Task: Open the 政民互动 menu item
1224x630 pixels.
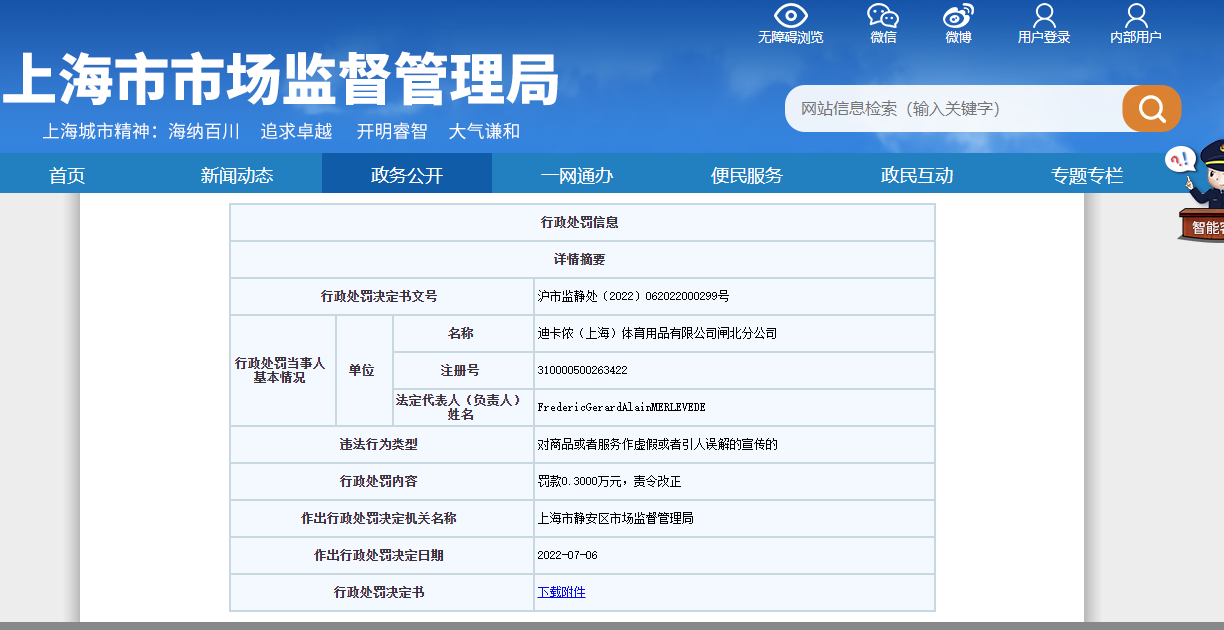Action: pyautogui.click(x=918, y=173)
